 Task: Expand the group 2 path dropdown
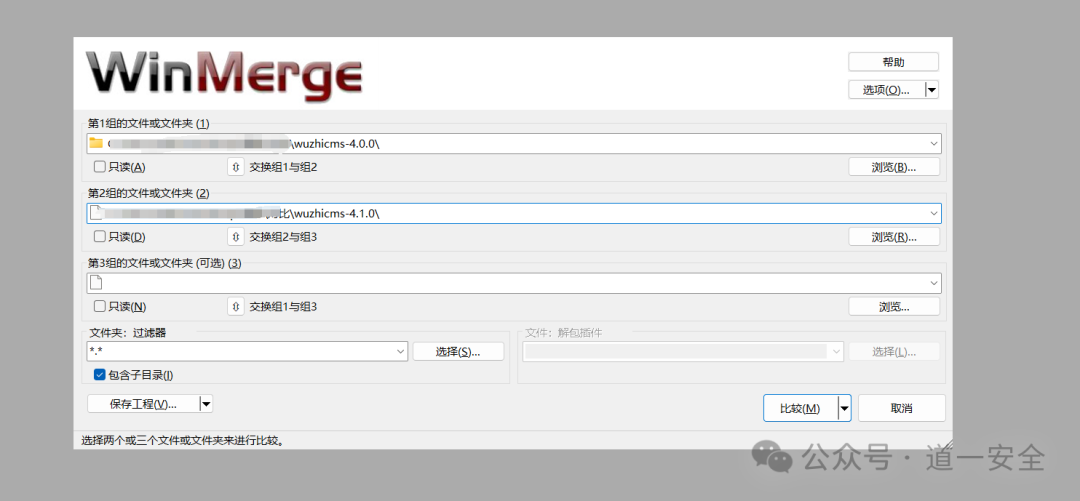pos(934,213)
